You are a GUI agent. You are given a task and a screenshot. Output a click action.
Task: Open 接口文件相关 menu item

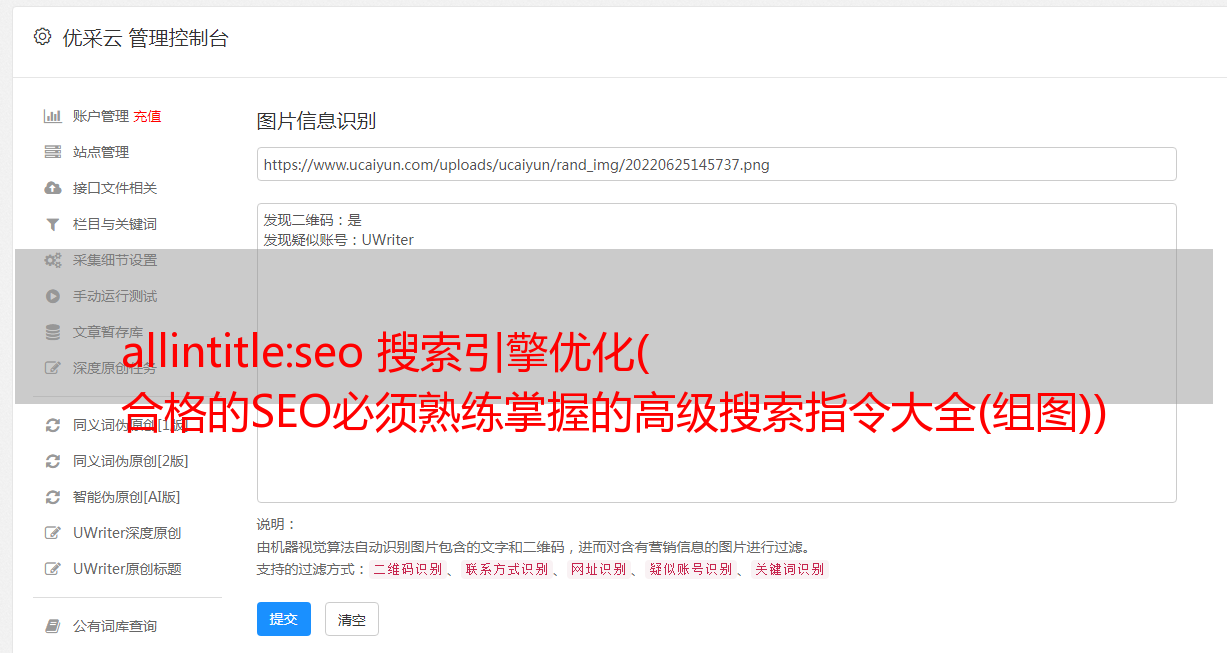115,188
